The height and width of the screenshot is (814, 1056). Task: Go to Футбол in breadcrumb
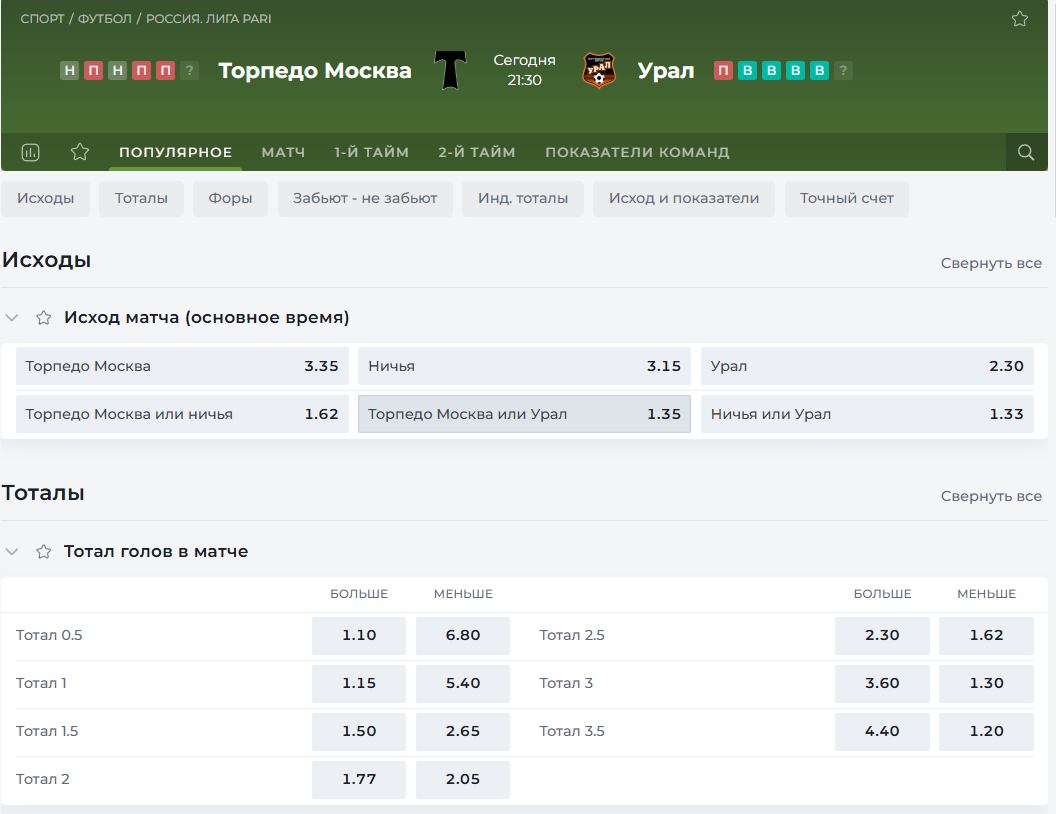[x=104, y=19]
